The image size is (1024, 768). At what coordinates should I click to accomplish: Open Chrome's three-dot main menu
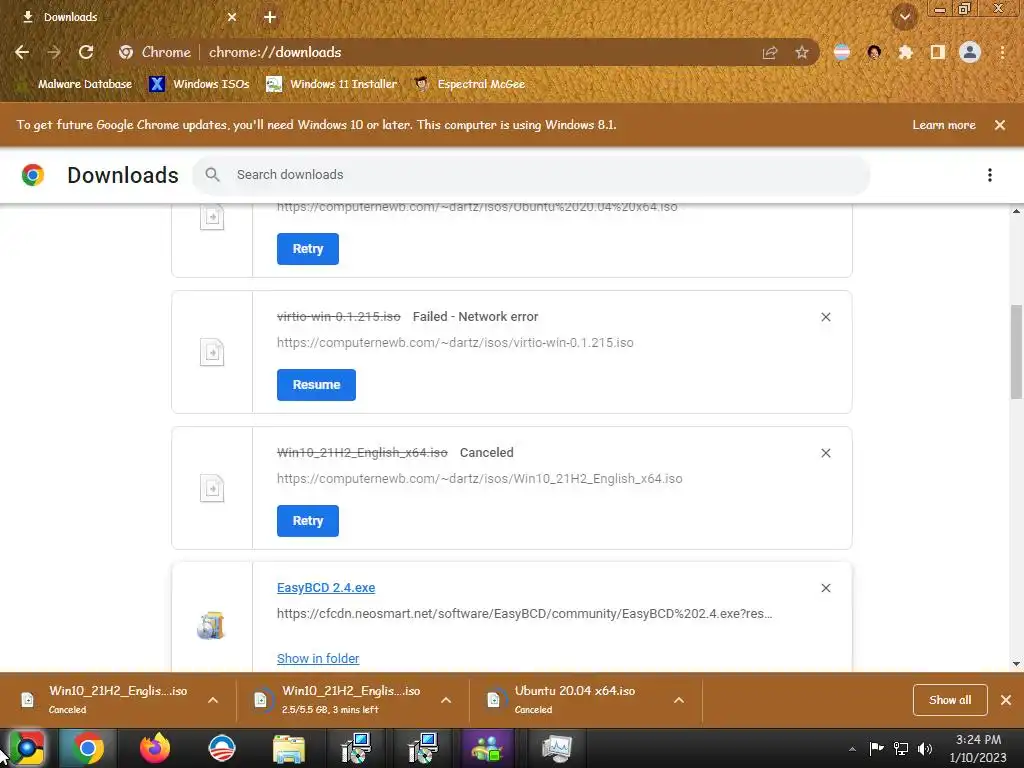click(x=1002, y=52)
